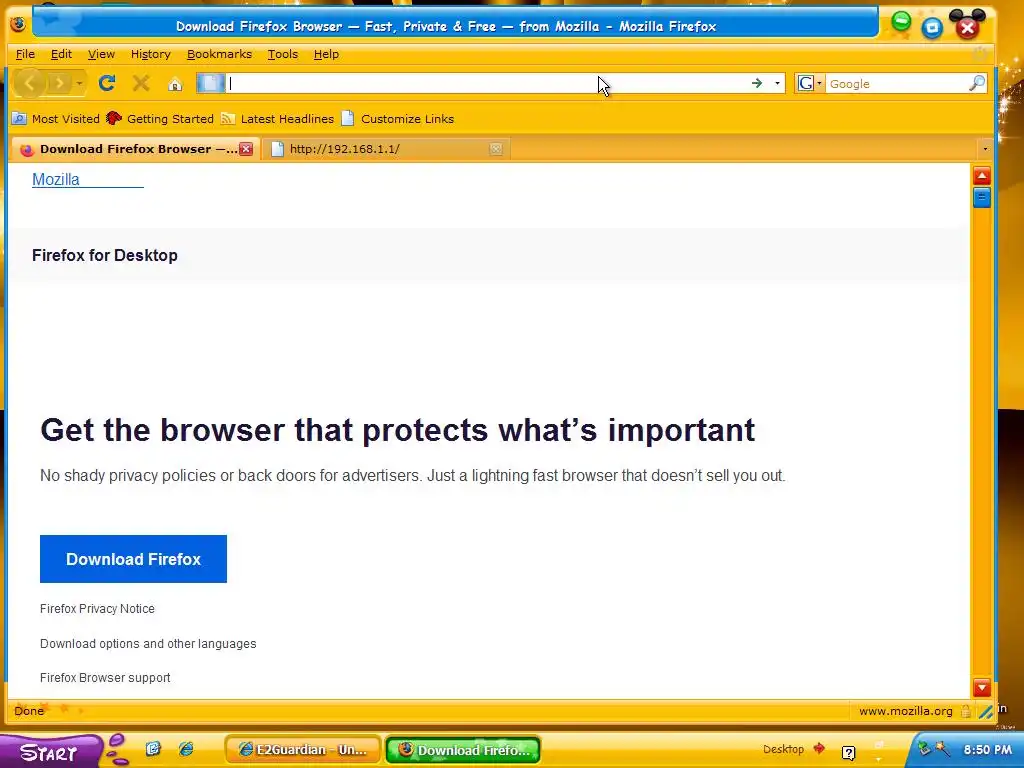The height and width of the screenshot is (768, 1024).
Task: Click the page identity icon in address bar
Action: (x=211, y=83)
